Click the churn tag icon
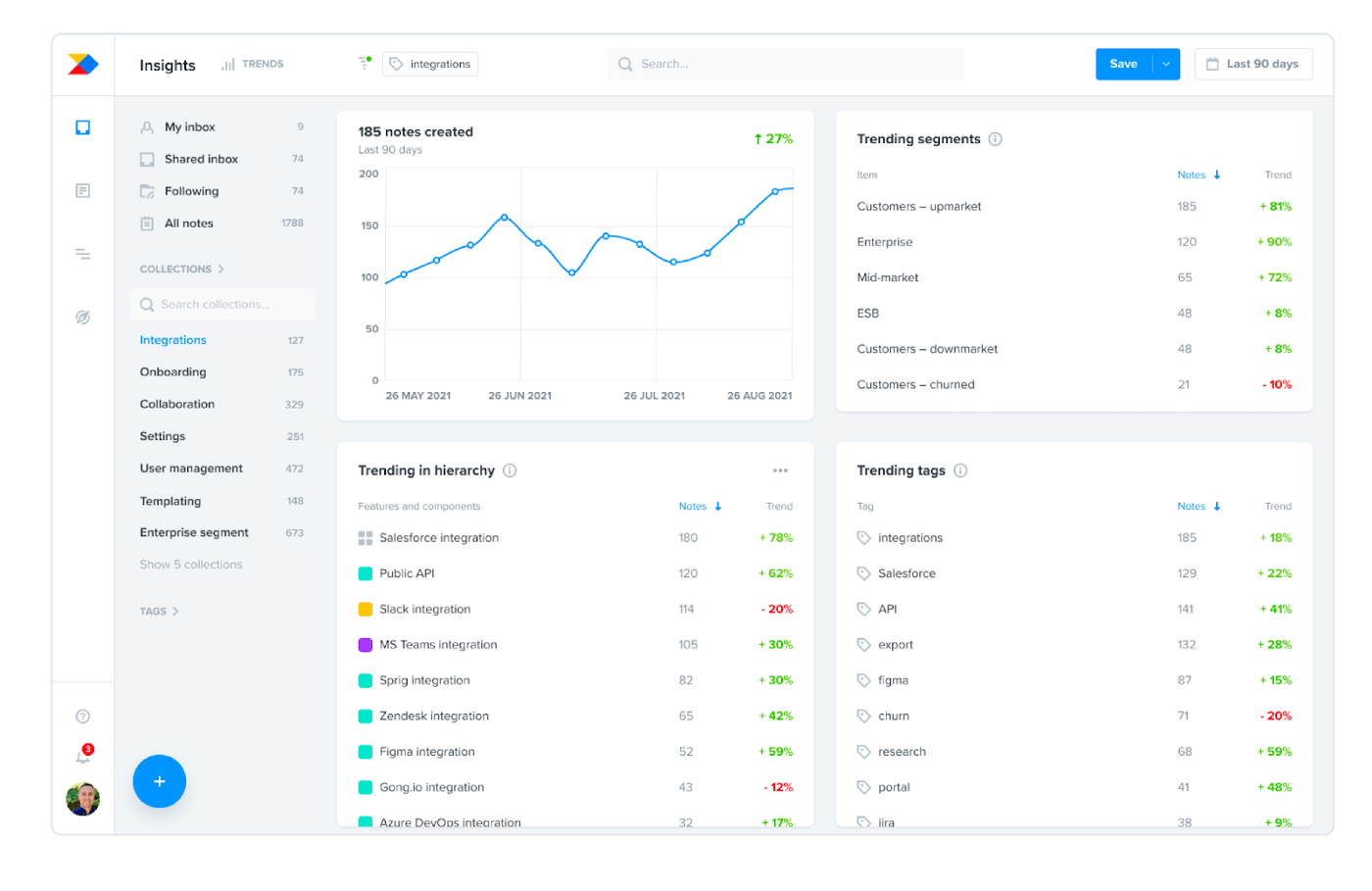Image resolution: width=1372 pixels, height=891 pixels. (863, 717)
